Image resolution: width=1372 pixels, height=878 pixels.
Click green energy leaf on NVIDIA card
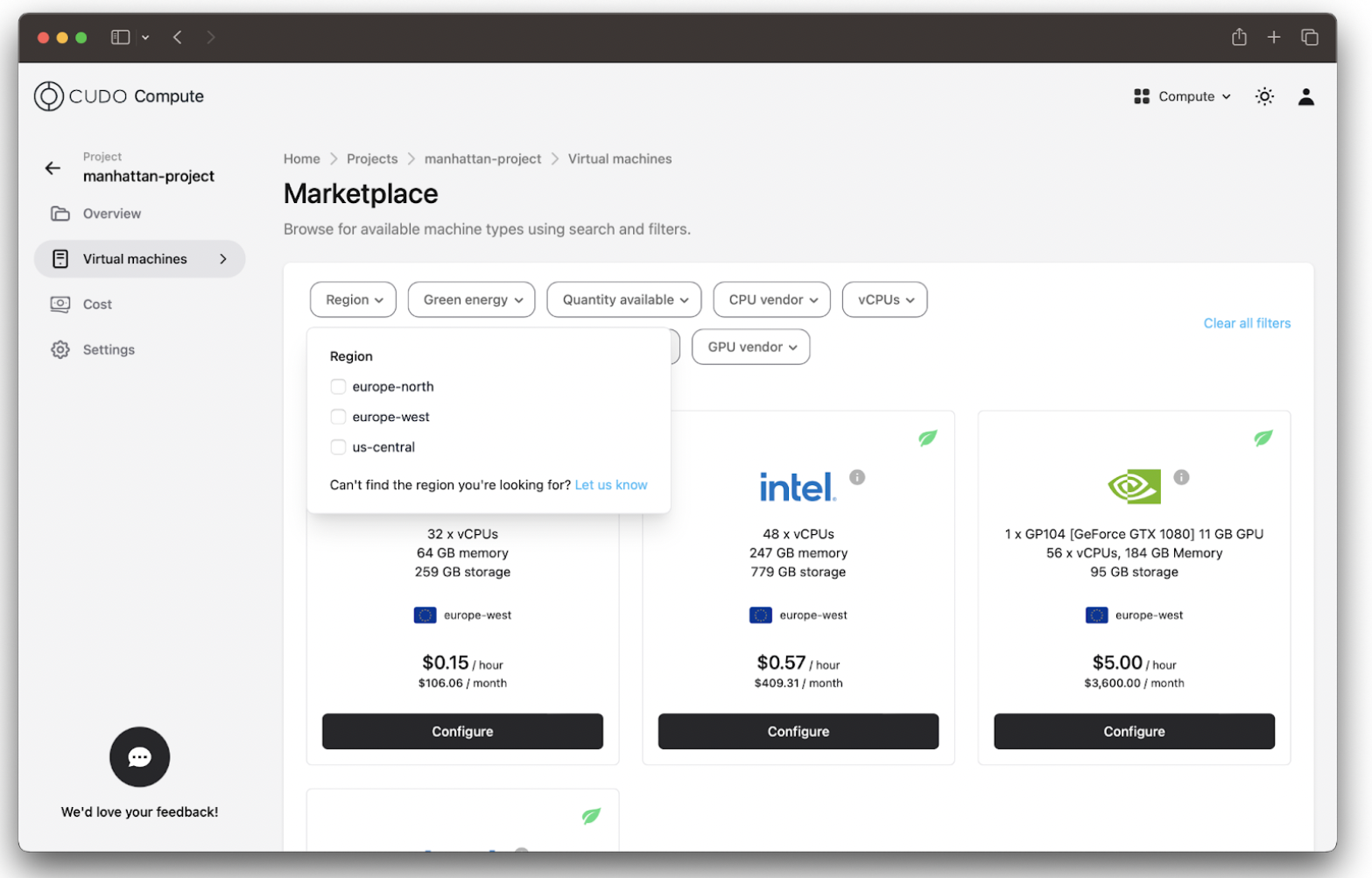(x=1263, y=438)
